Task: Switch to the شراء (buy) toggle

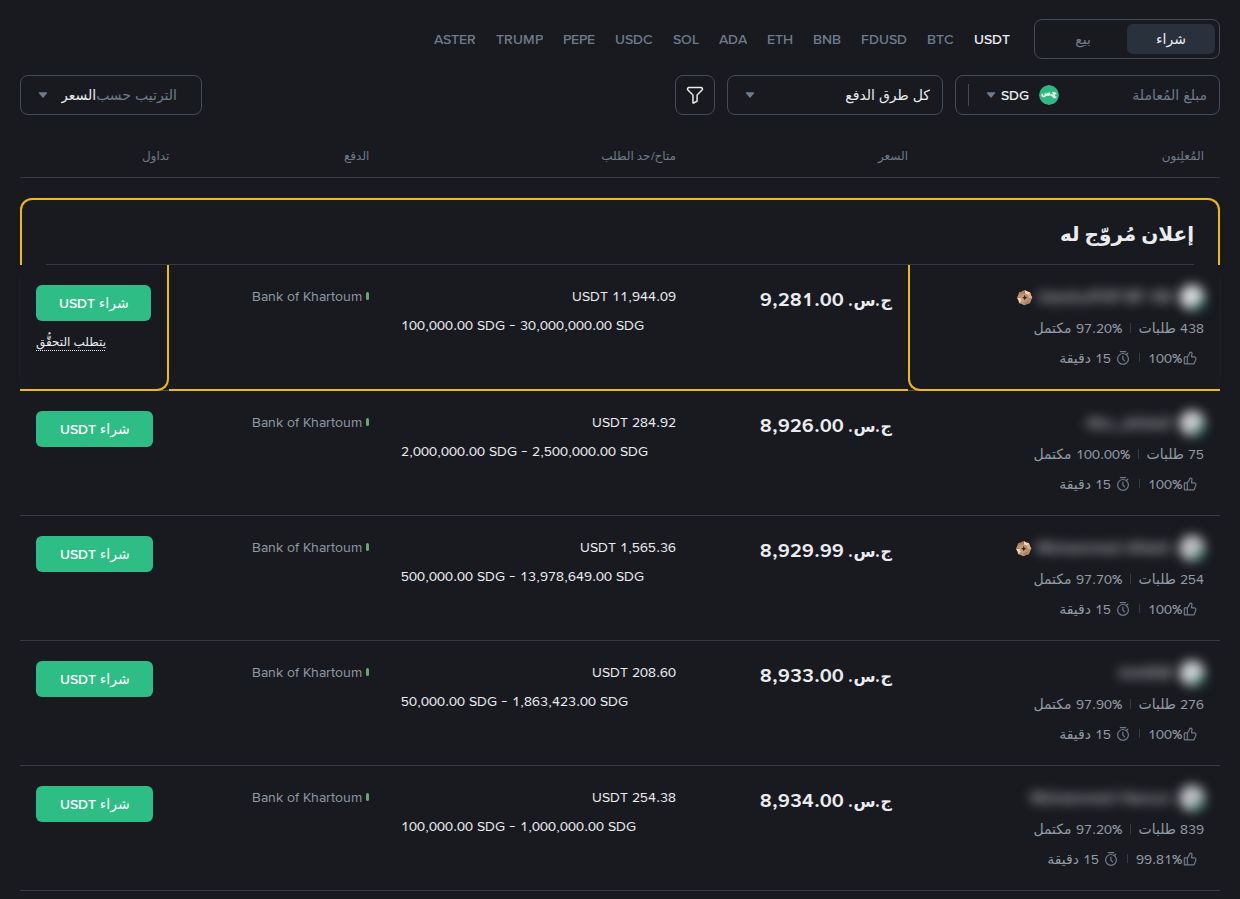Action: coord(1171,39)
